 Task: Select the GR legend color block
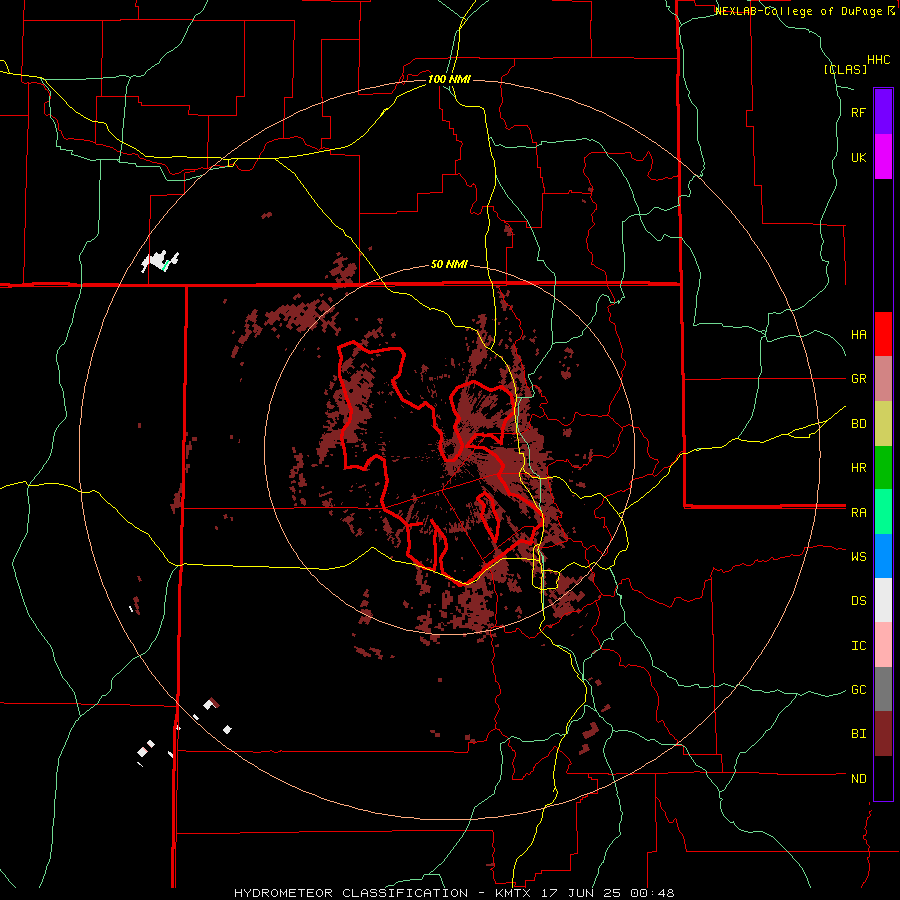pos(883,379)
